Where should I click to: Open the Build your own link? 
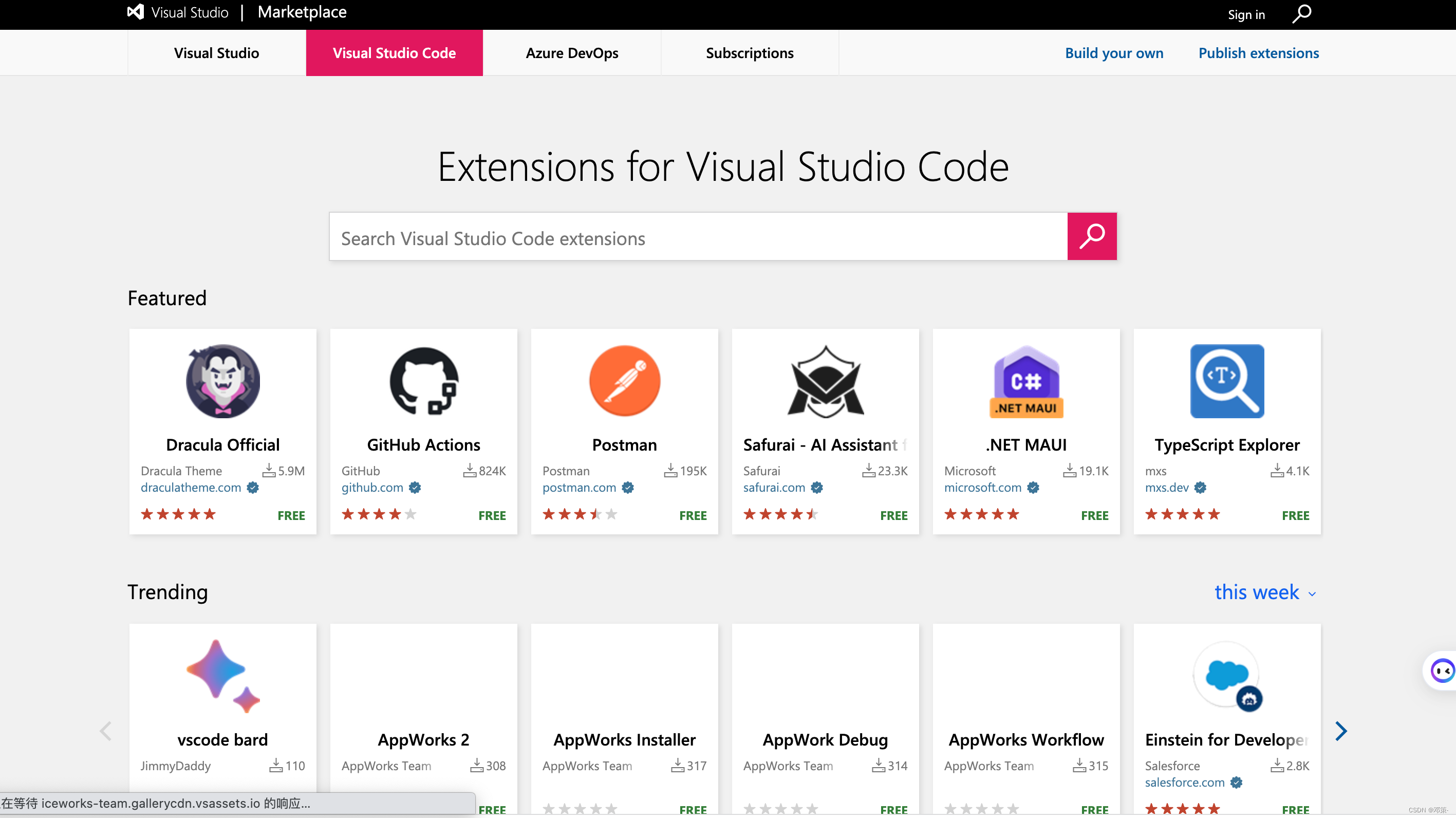[x=1113, y=52]
